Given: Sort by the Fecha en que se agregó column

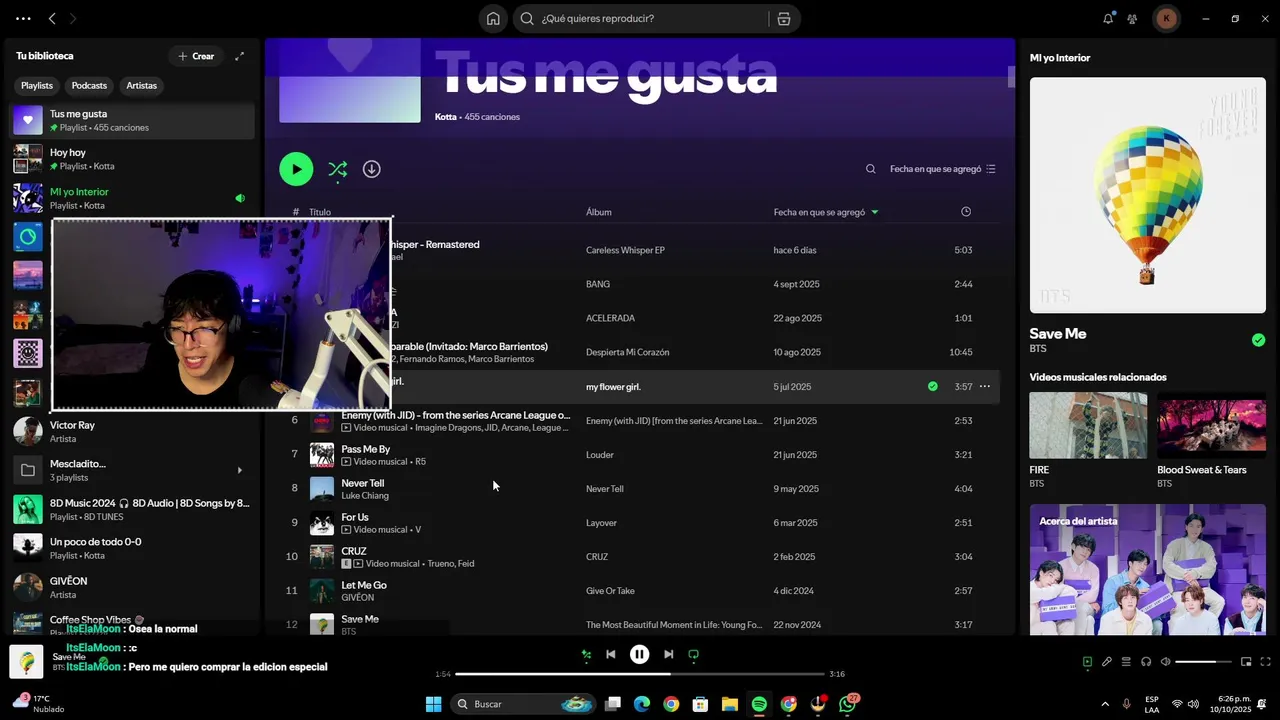Looking at the screenshot, I should point(826,212).
